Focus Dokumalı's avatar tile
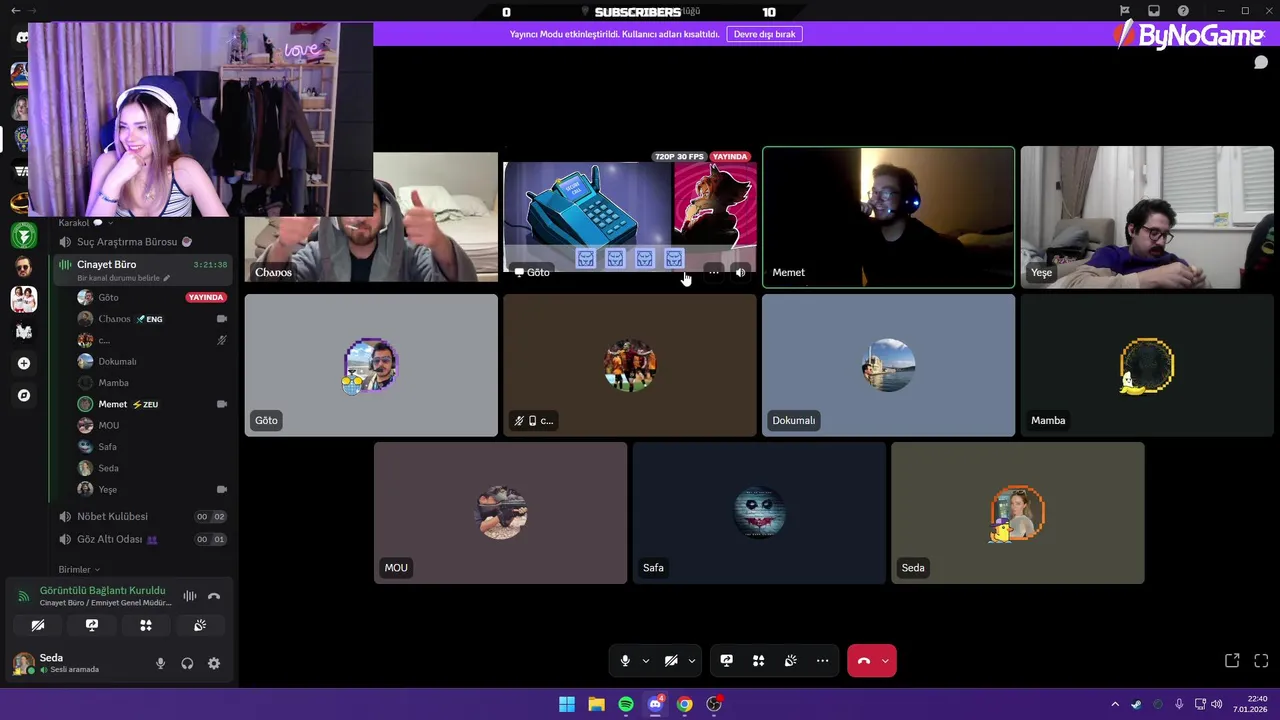 (x=889, y=365)
